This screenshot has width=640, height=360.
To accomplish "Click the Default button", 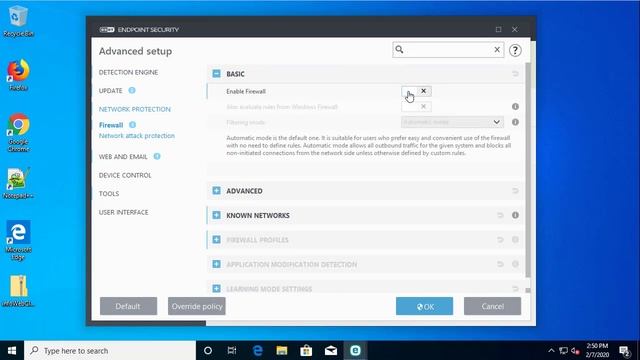I will pyautogui.click(x=128, y=306).
